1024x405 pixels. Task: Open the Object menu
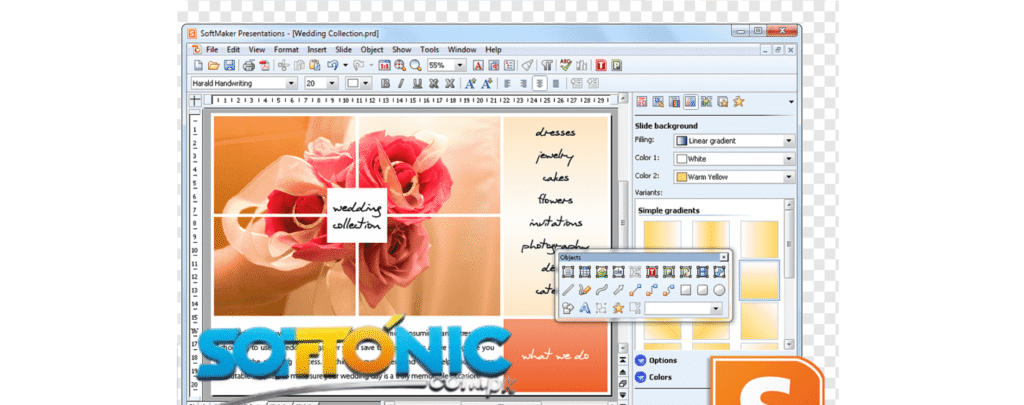(372, 49)
